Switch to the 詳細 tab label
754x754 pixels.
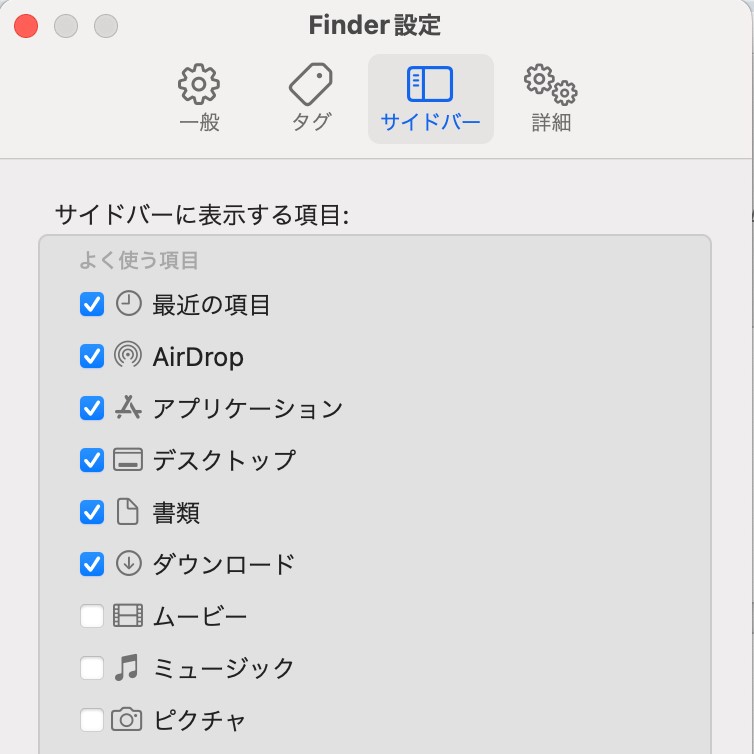(x=551, y=122)
